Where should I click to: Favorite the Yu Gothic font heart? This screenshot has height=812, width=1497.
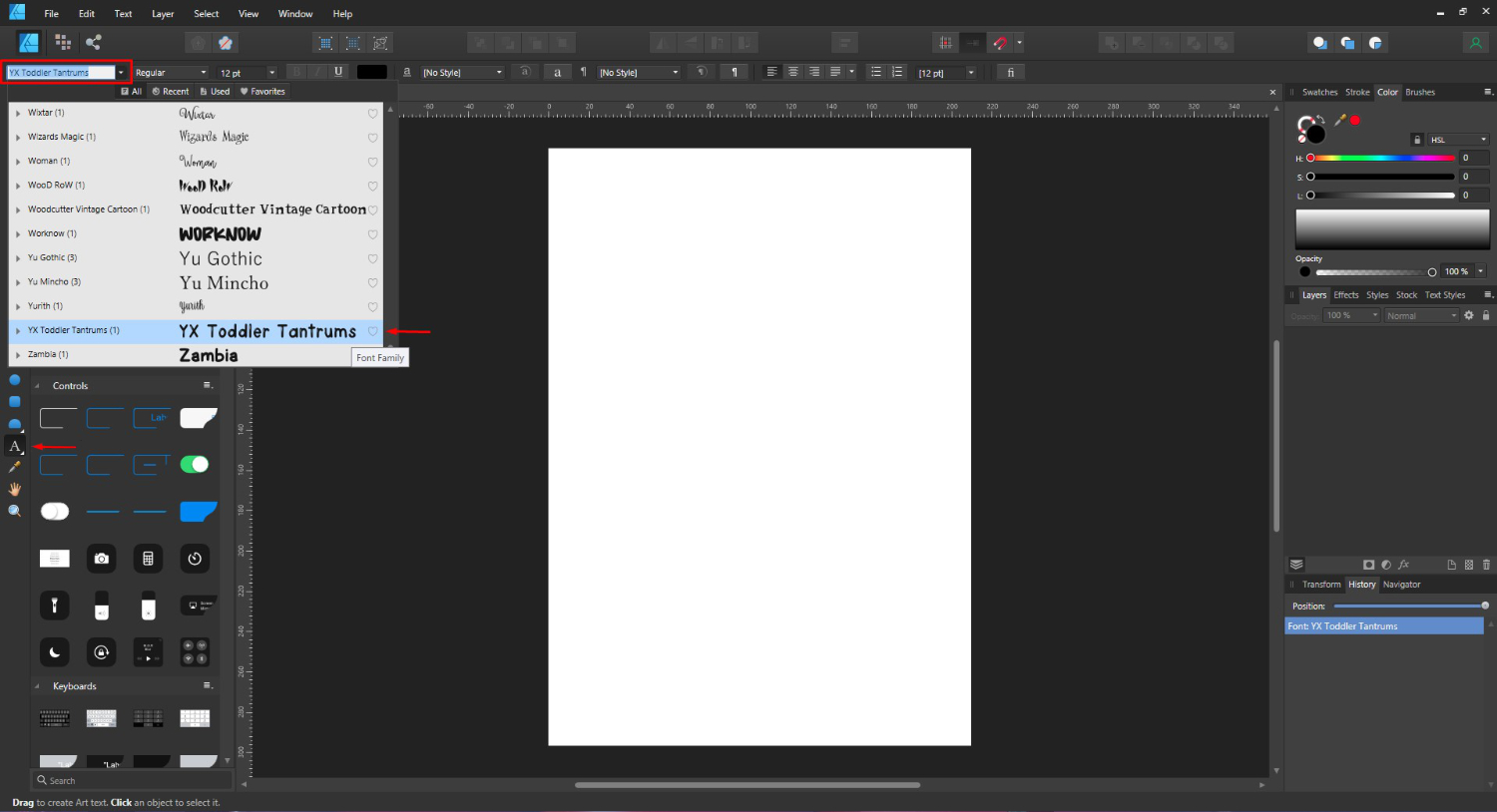[373, 258]
